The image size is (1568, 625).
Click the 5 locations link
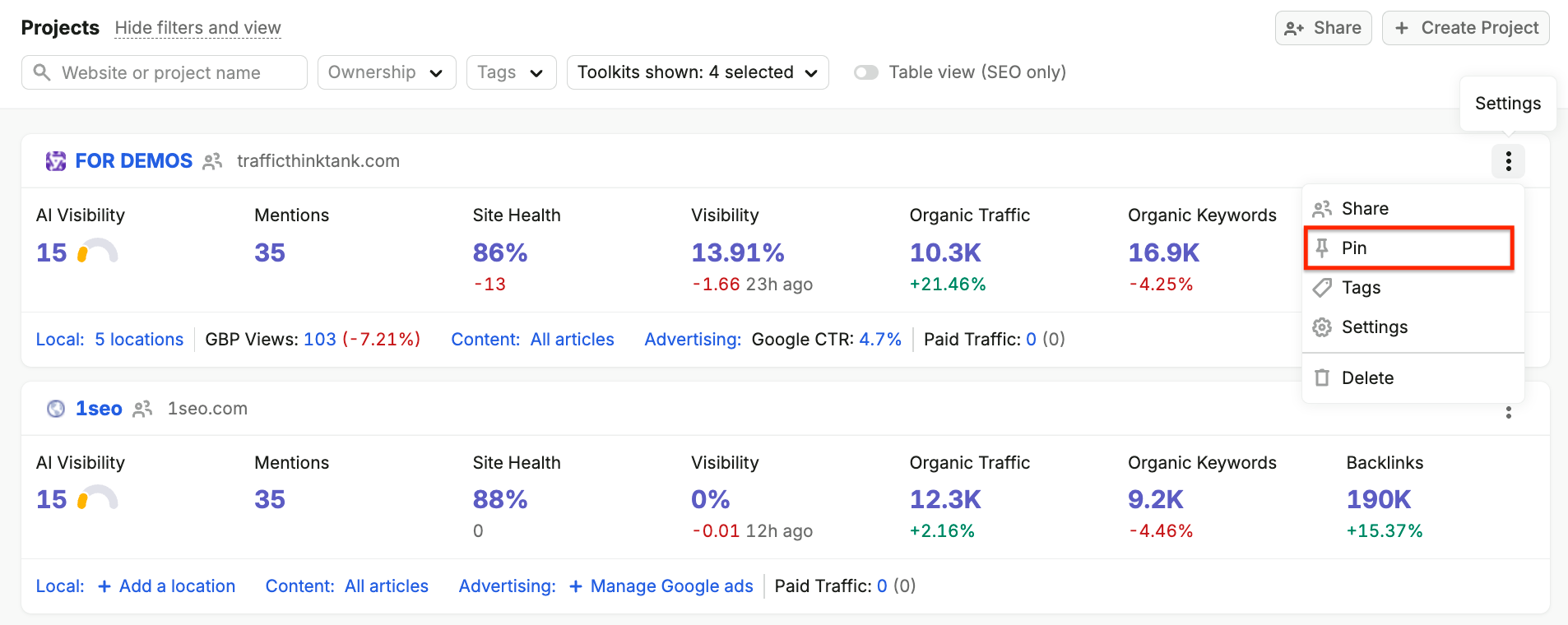click(x=139, y=340)
